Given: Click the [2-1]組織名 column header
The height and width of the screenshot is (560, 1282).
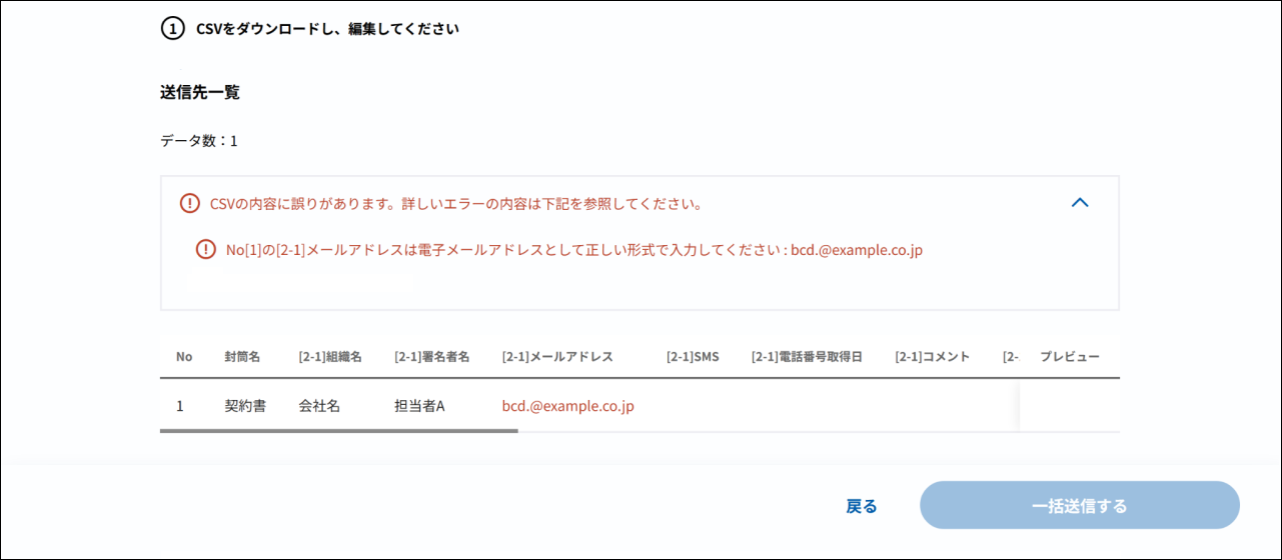Looking at the screenshot, I should [x=330, y=357].
